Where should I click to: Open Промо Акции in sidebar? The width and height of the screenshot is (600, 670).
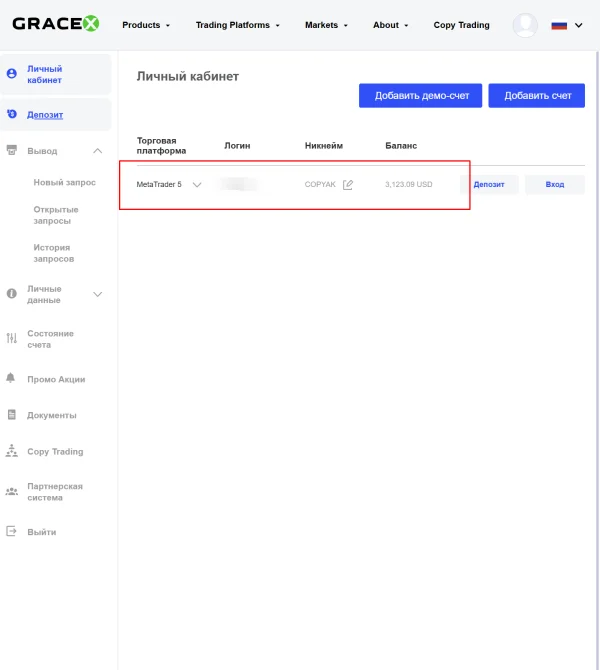pos(56,379)
